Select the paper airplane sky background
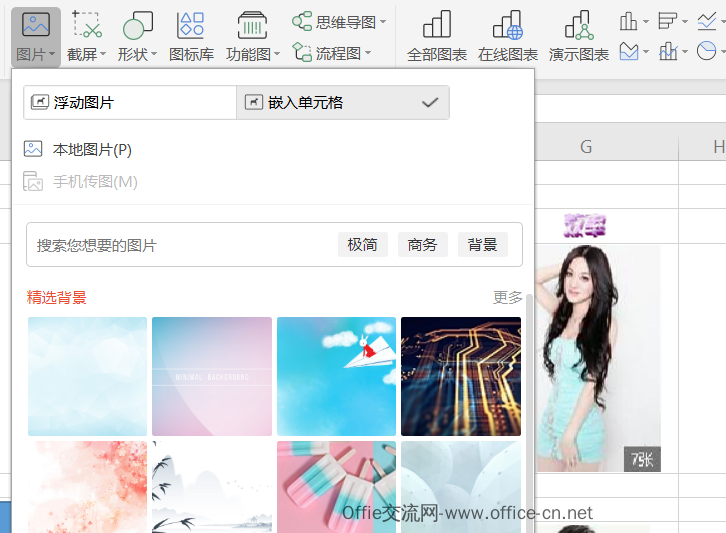This screenshot has width=726, height=533. pos(337,376)
